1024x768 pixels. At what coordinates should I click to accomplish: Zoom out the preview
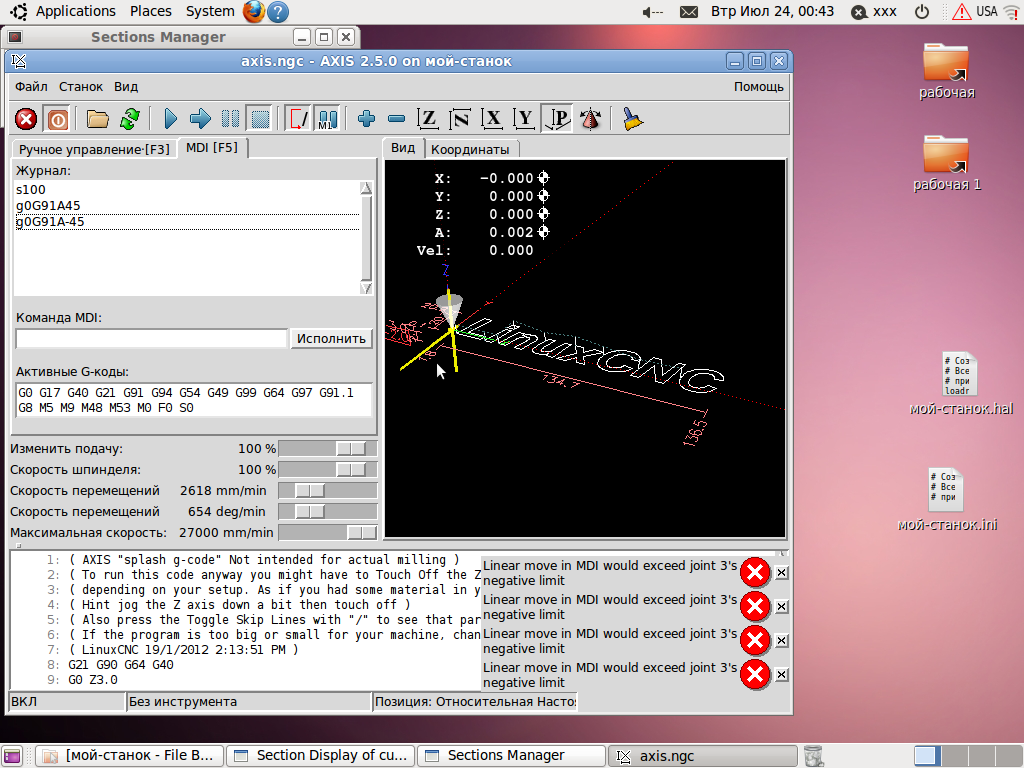pyautogui.click(x=396, y=119)
